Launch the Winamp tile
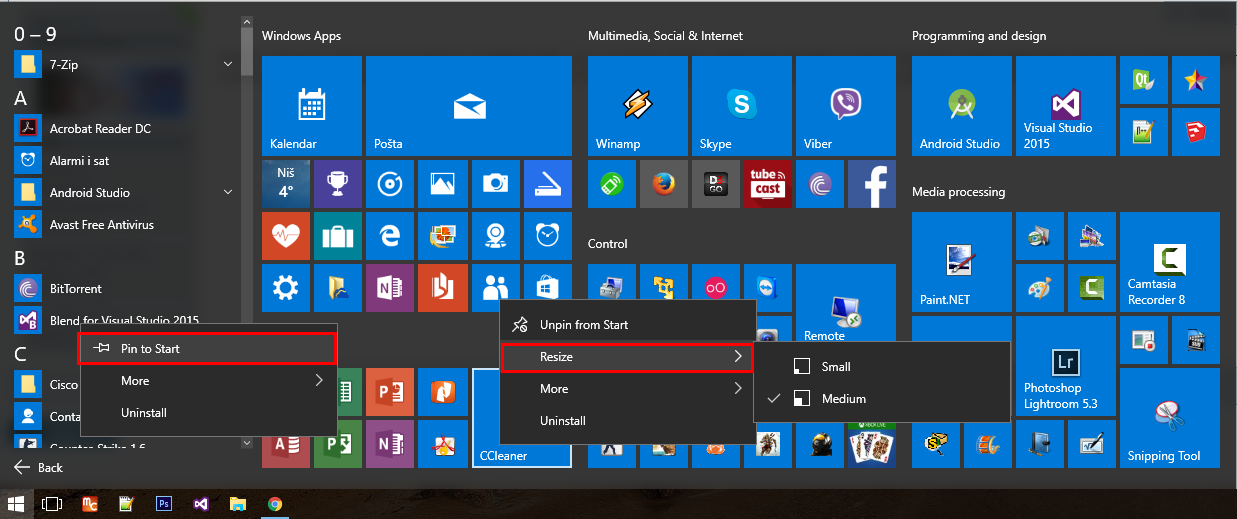Viewport: 1237px width, 519px height. pyautogui.click(x=638, y=106)
